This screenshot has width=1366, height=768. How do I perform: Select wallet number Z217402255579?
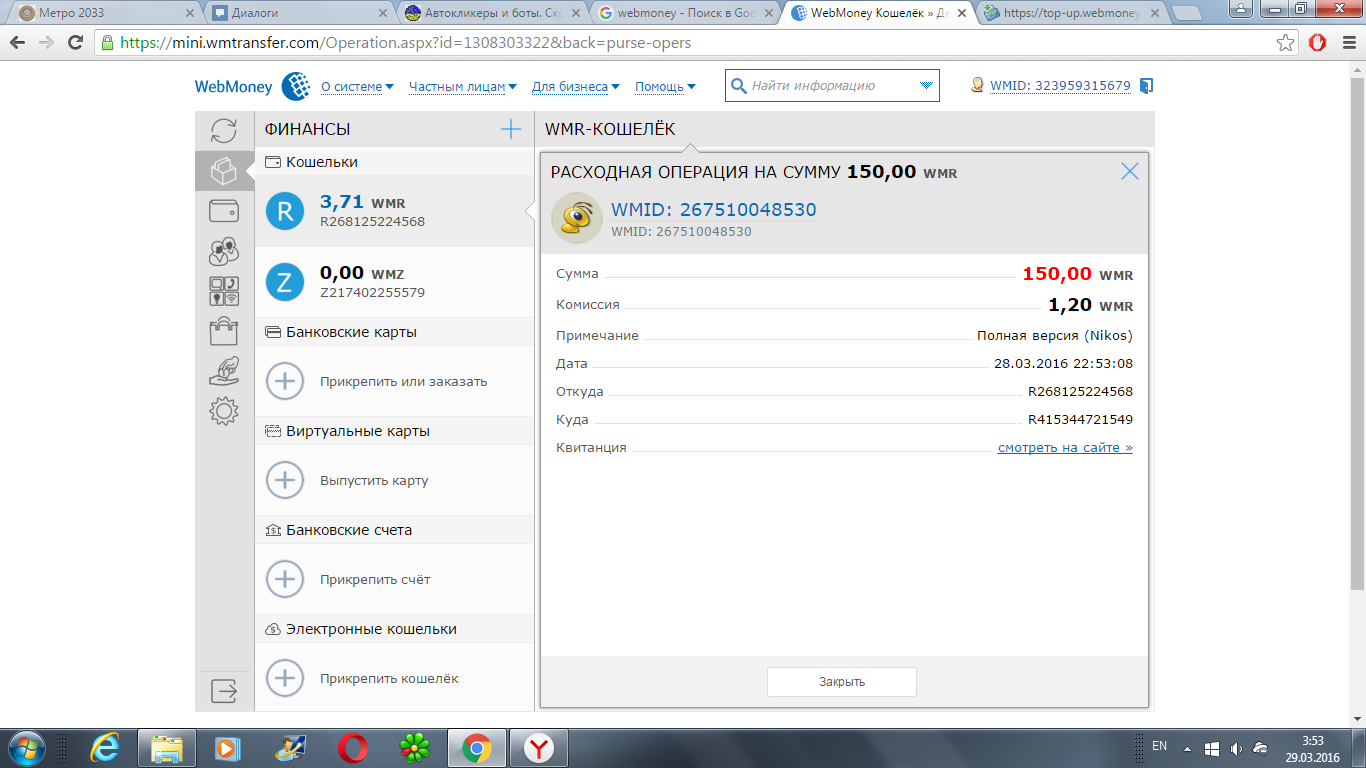(x=372, y=293)
